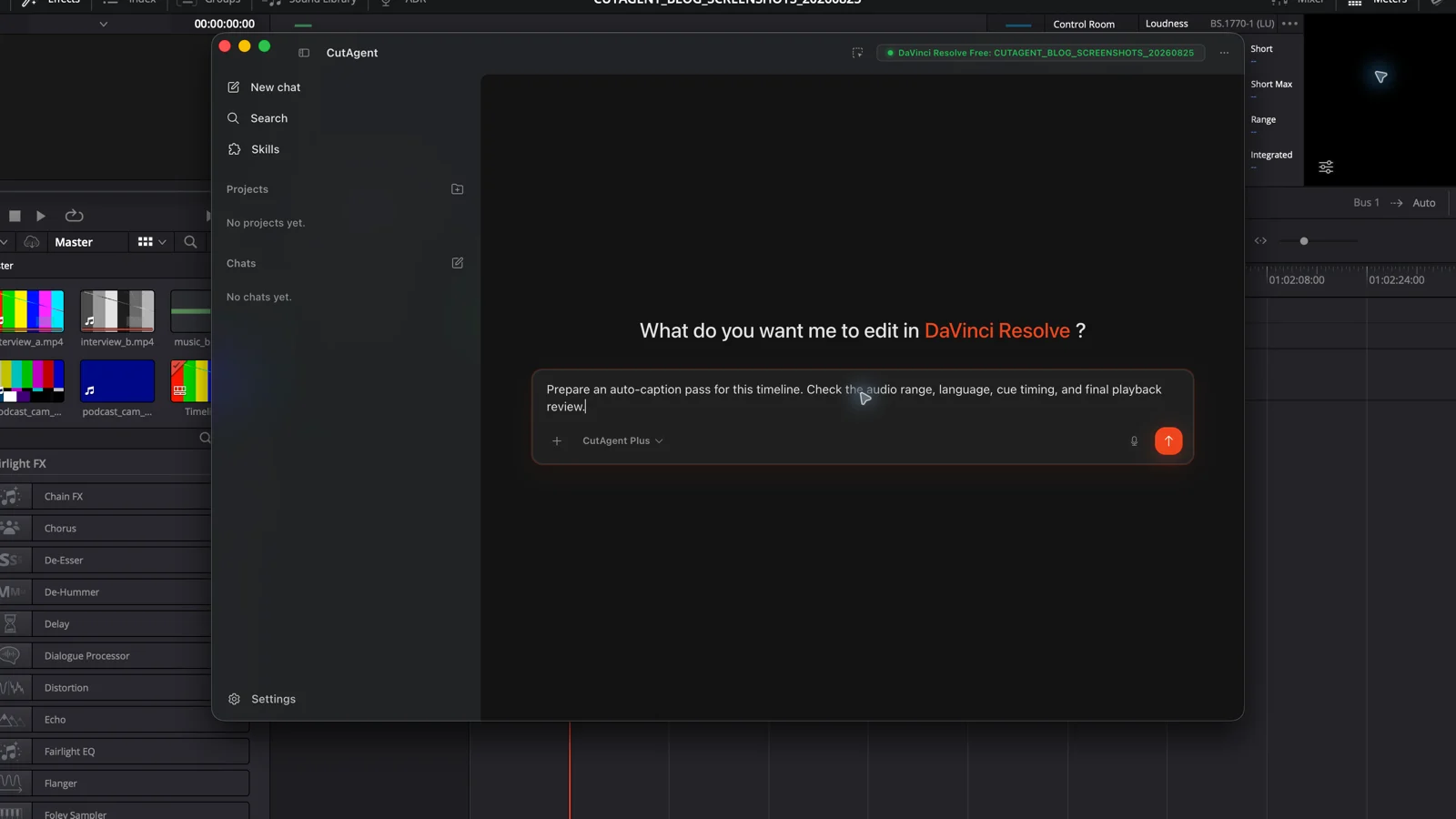This screenshot has height=819, width=1456.
Task: Click the 01:02:24:00 timeline ruler mark
Action: click(x=1397, y=280)
